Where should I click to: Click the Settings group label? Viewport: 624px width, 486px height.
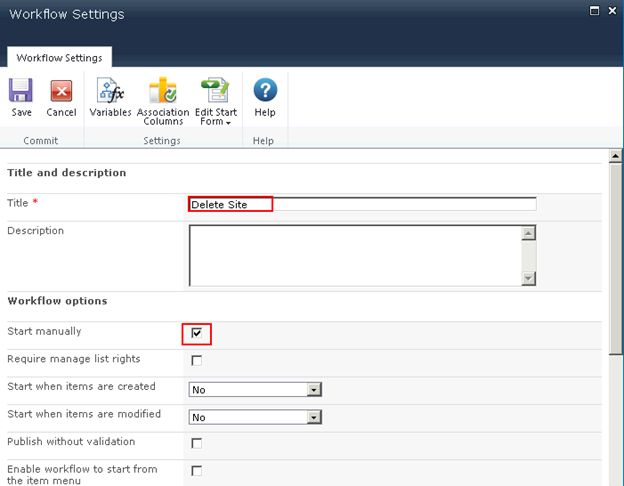pos(162,141)
